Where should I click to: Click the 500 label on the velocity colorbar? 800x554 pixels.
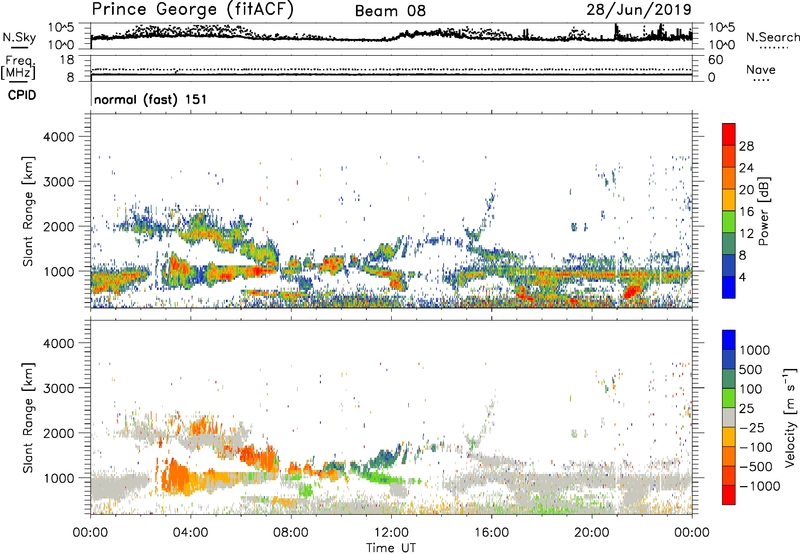750,370
